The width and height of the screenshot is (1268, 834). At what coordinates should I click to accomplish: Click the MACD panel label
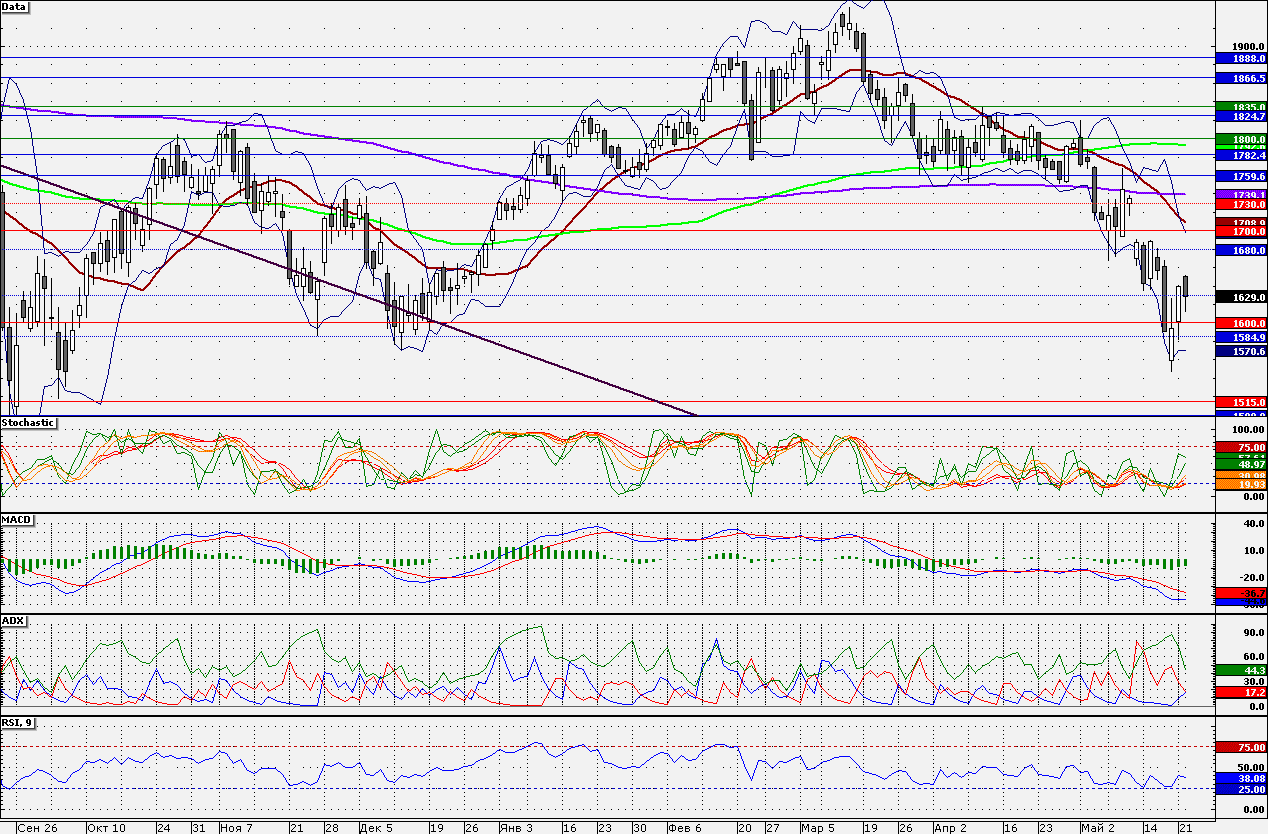15,521
